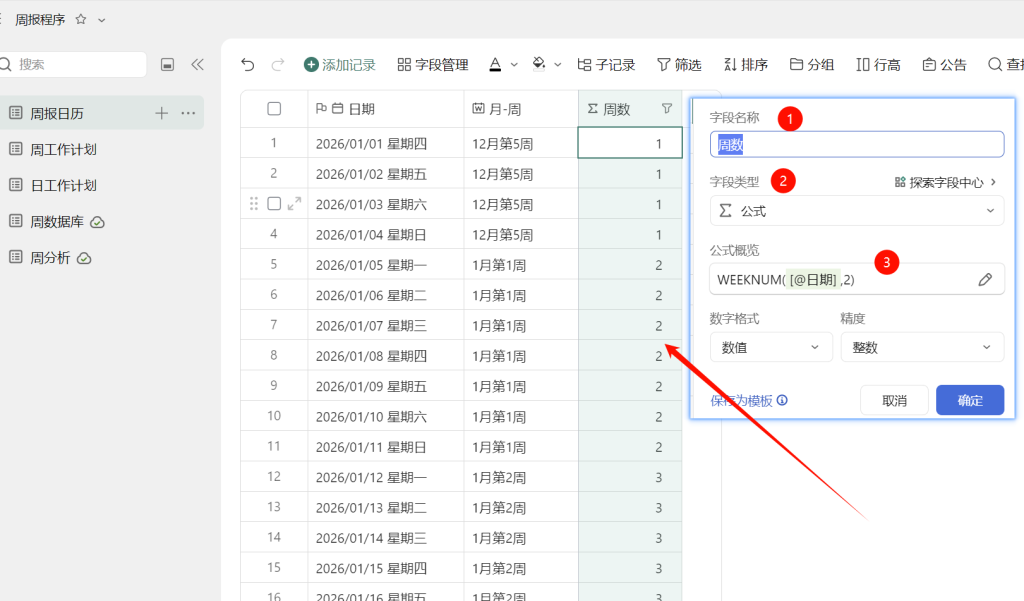The width and height of the screenshot is (1024, 601).
Task: Click the check badge beside 周分析
Action: coord(84,258)
